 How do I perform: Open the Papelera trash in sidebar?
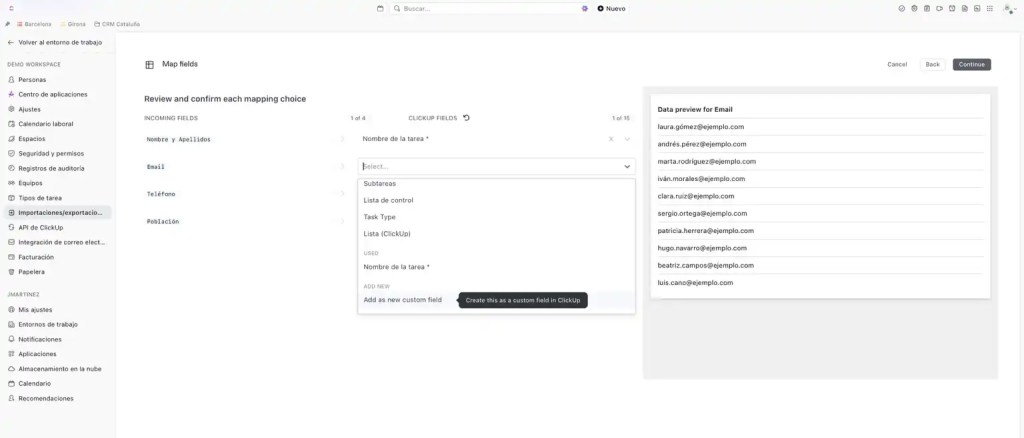(x=32, y=272)
